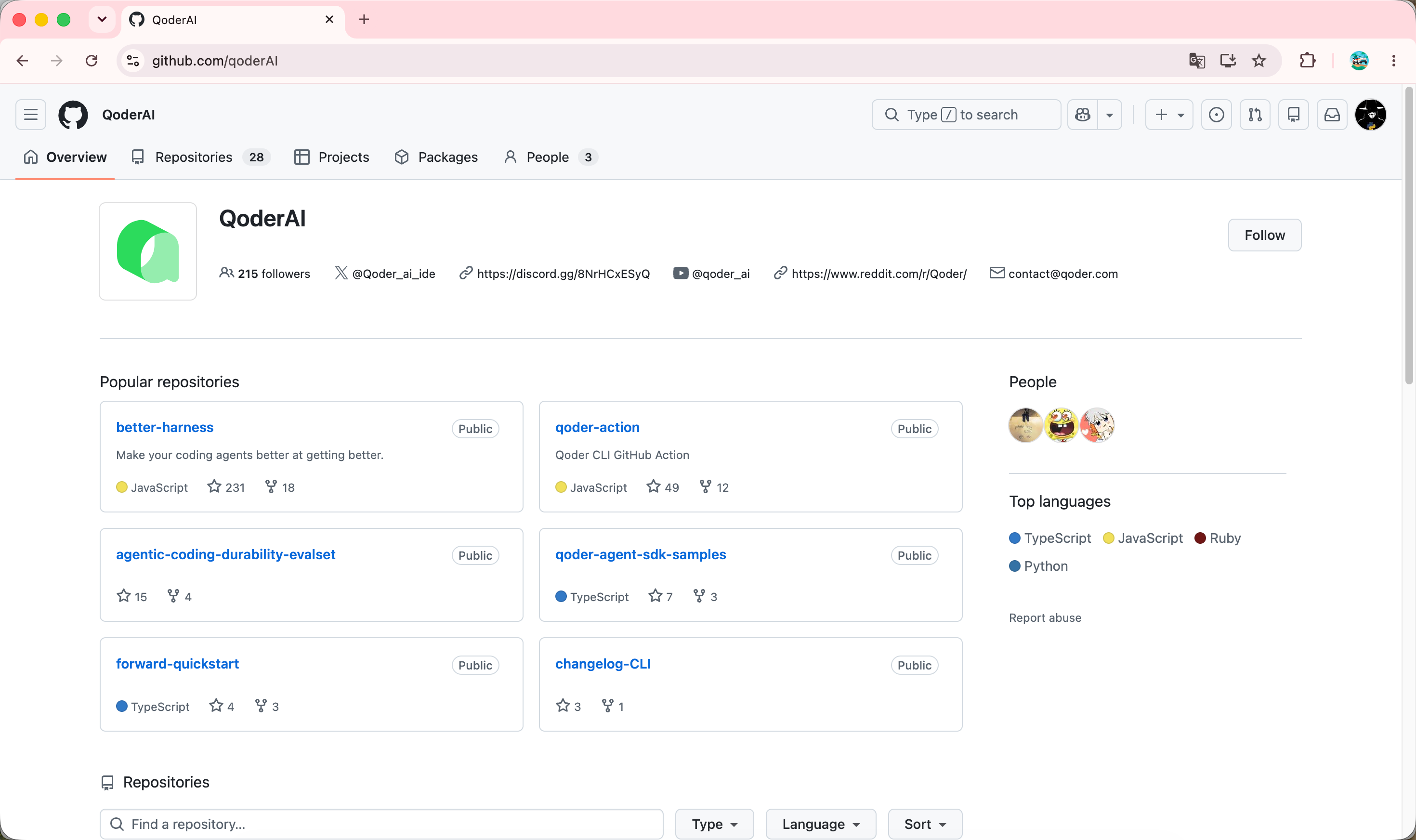Filter by JavaScript in Top languages
The width and height of the screenshot is (1416, 840).
click(x=1142, y=538)
